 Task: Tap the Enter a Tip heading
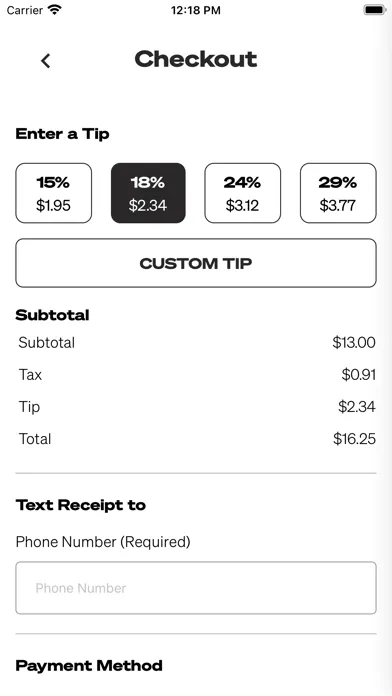pyautogui.click(x=63, y=134)
